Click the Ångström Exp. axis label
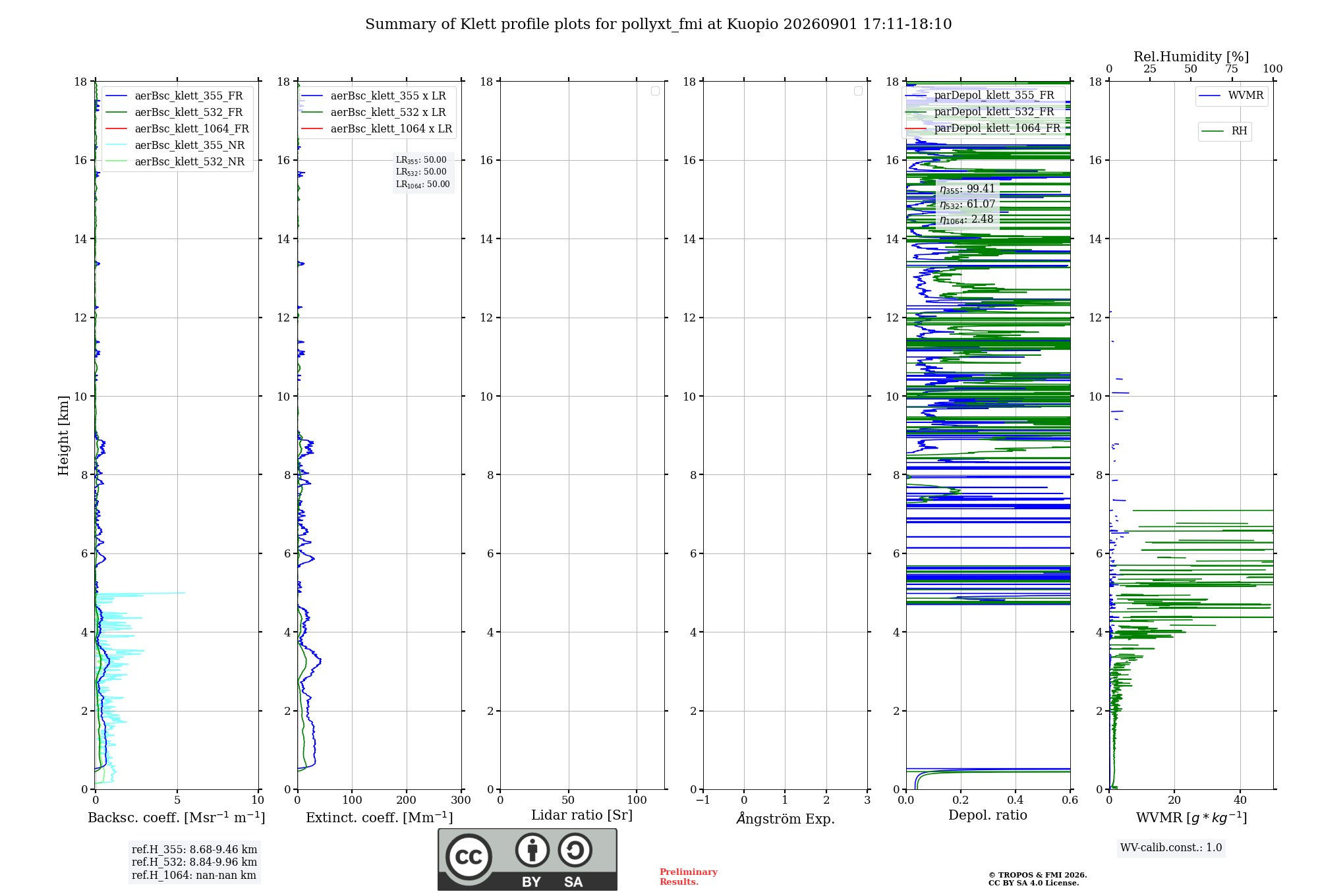Screen dimensions: 1318x896 coord(786,818)
